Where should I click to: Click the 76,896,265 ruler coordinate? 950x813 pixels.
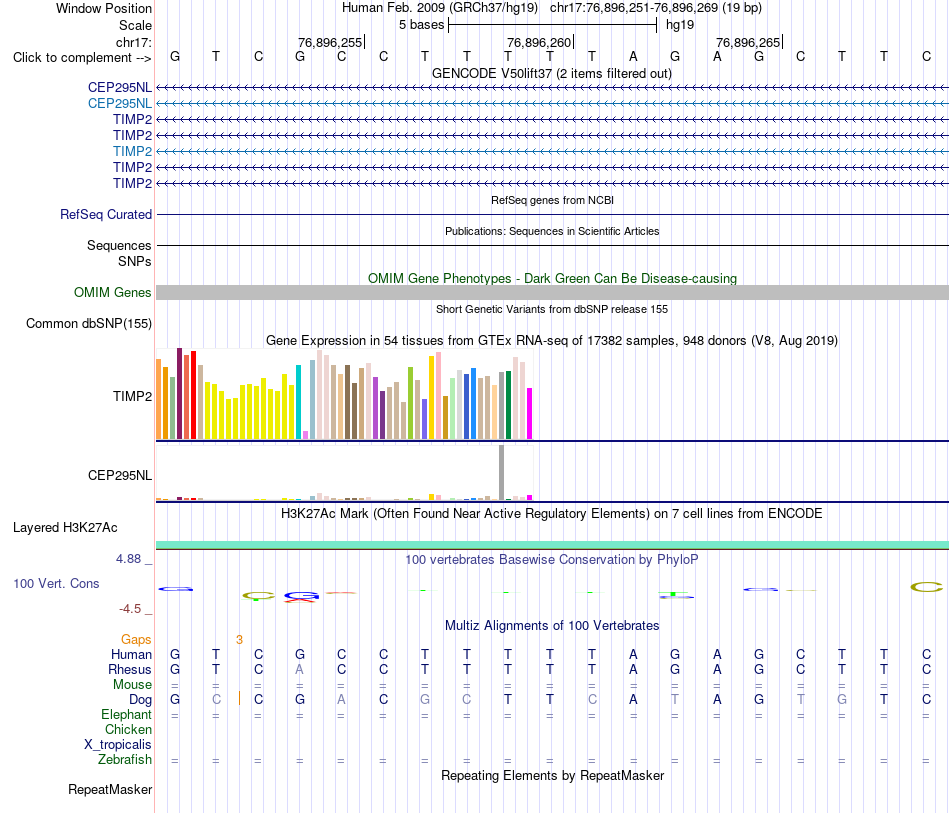pyautogui.click(x=748, y=42)
